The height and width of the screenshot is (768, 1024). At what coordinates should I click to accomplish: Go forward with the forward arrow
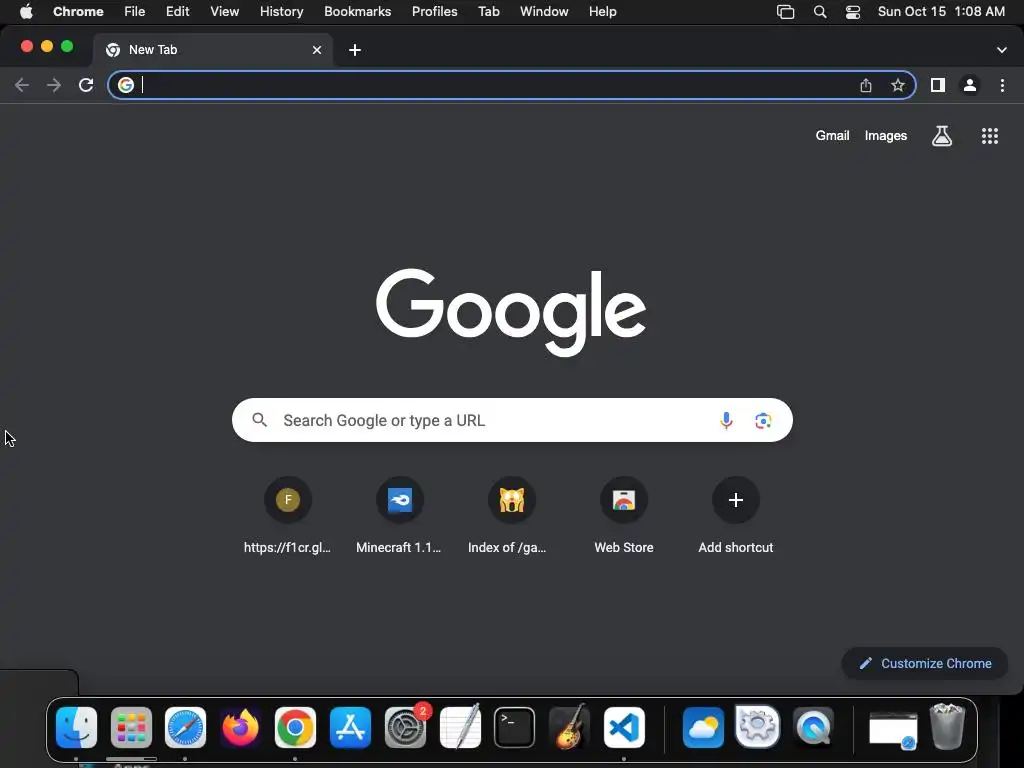pos(54,85)
